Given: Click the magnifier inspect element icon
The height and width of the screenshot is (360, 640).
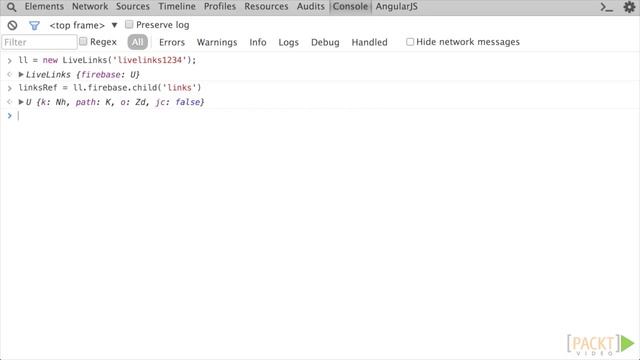Looking at the screenshot, I should [x=11, y=7].
